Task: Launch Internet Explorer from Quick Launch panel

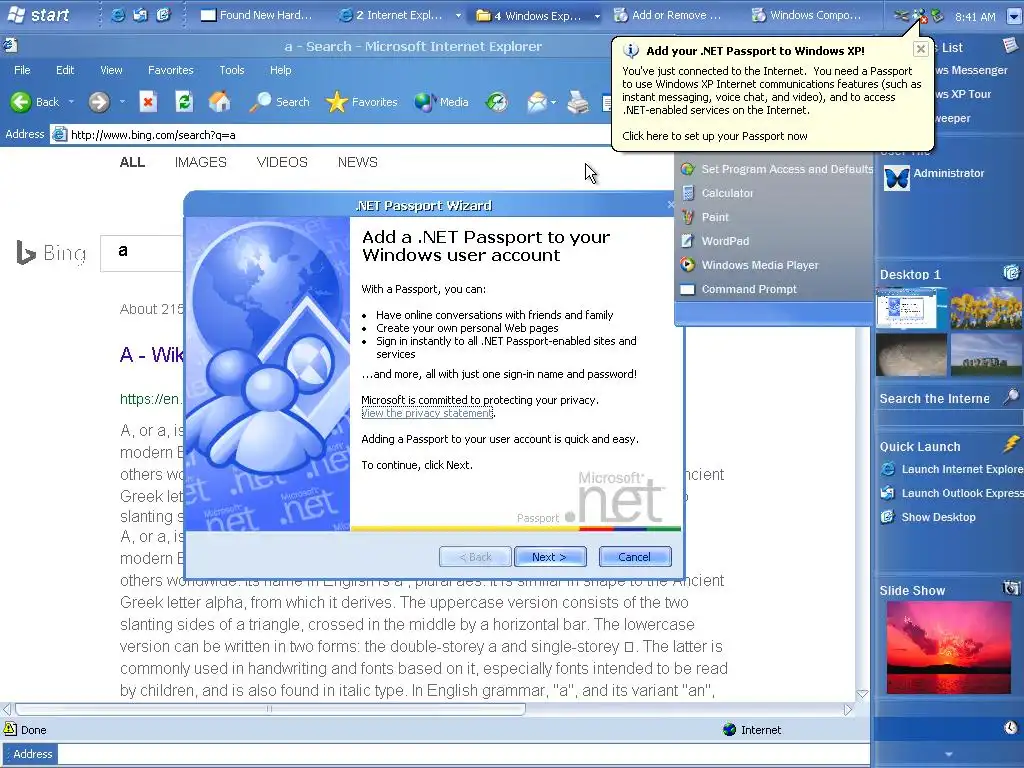Action: (x=951, y=470)
